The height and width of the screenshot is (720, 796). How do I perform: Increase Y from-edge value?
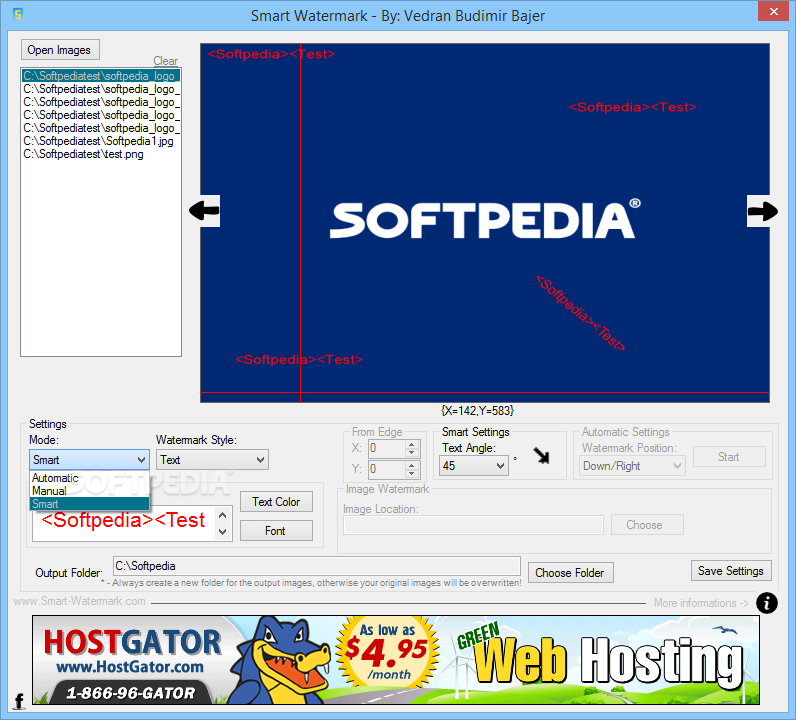point(412,465)
